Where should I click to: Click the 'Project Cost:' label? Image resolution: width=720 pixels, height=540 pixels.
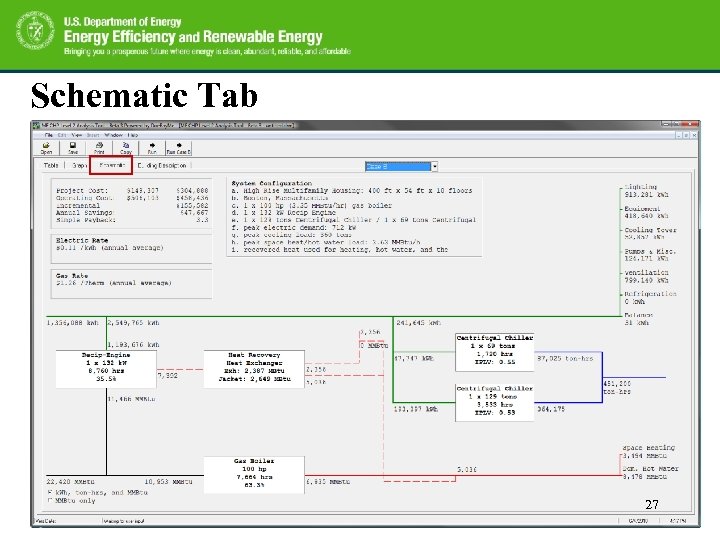tap(82, 190)
